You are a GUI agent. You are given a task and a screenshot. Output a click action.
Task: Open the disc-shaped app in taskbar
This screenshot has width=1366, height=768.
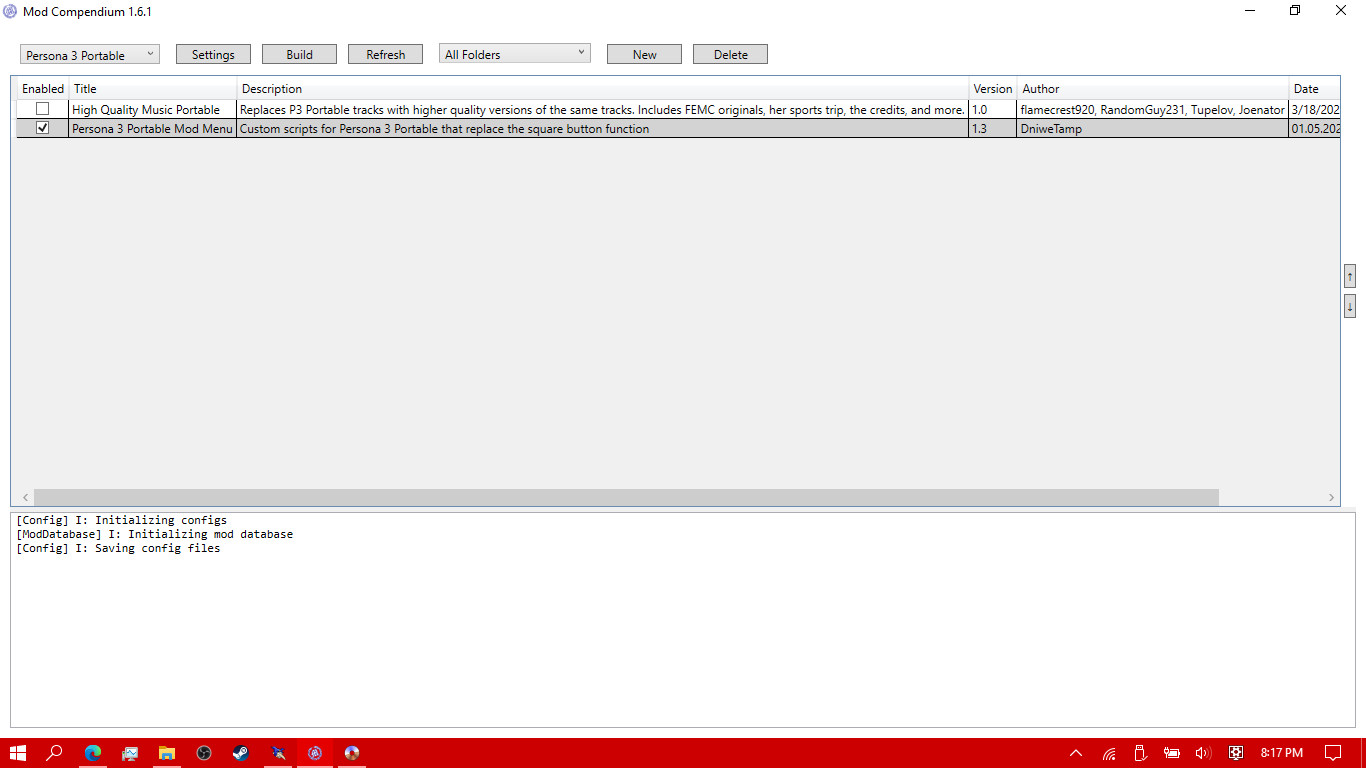pos(352,753)
